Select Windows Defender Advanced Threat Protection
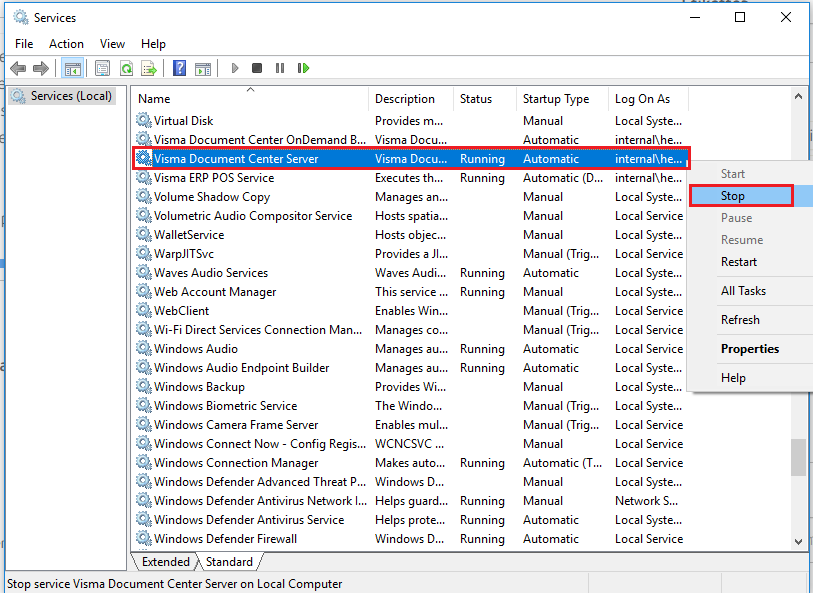This screenshot has width=813, height=593. pyautogui.click(x=411, y=482)
